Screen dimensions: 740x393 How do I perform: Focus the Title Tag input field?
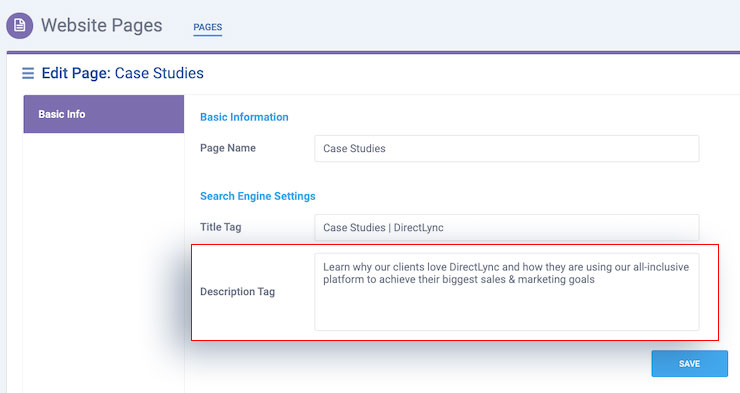point(507,227)
